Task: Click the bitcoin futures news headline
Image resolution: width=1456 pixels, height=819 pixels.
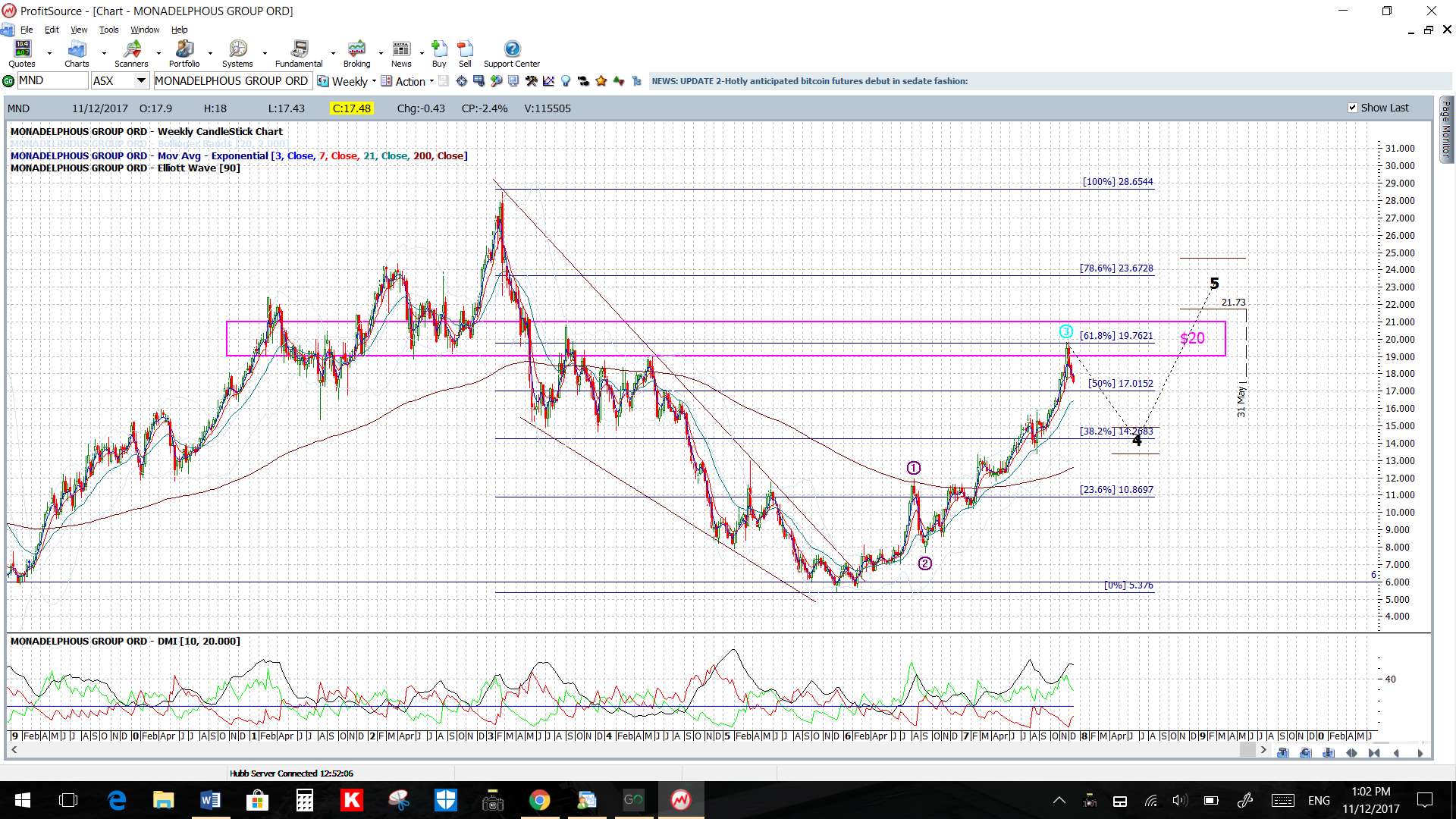Action: pyautogui.click(x=809, y=81)
